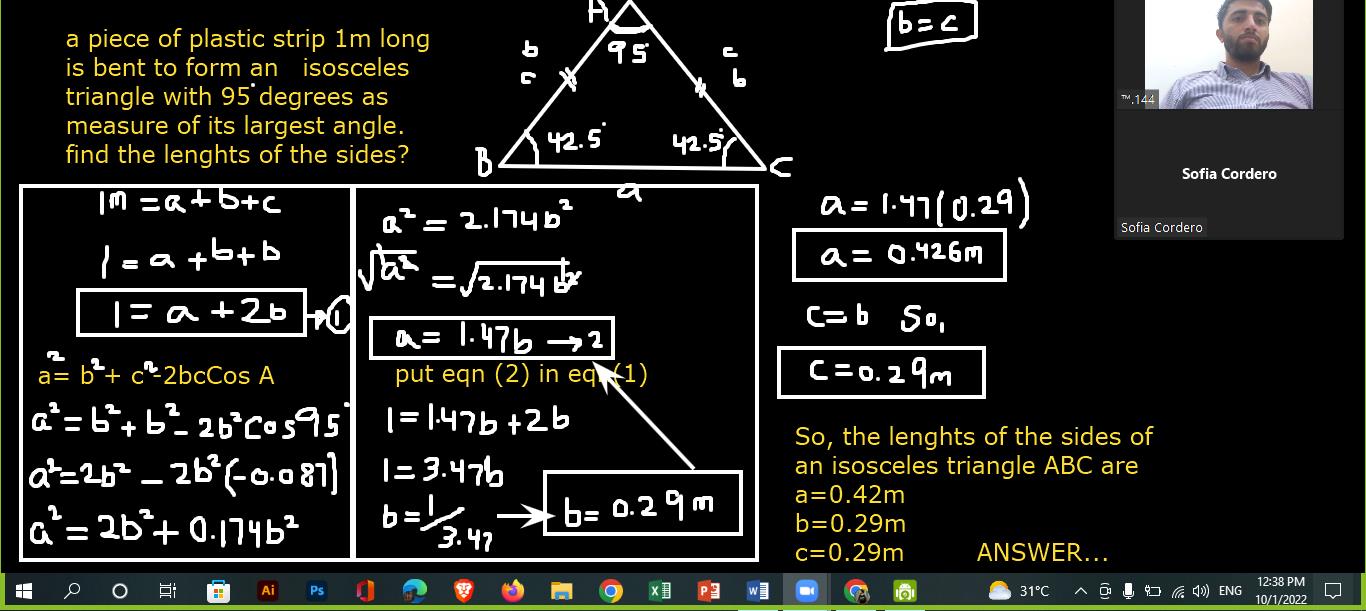Screen dimensions: 1366x611
Task: Open the Windows Start menu
Action: [x=24, y=591]
